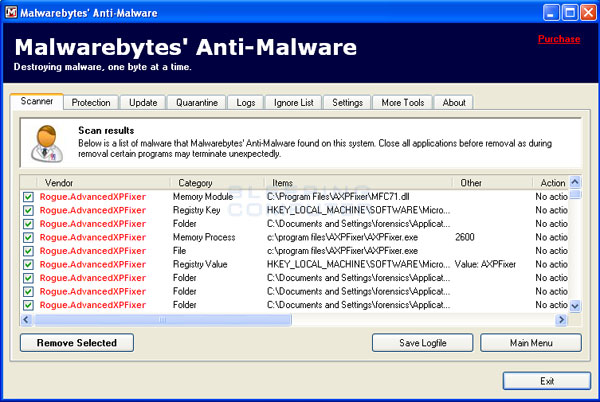This screenshot has height=402, width=600.
Task: Toggle checkbox for the Registry Key row
Action: (x=28, y=210)
